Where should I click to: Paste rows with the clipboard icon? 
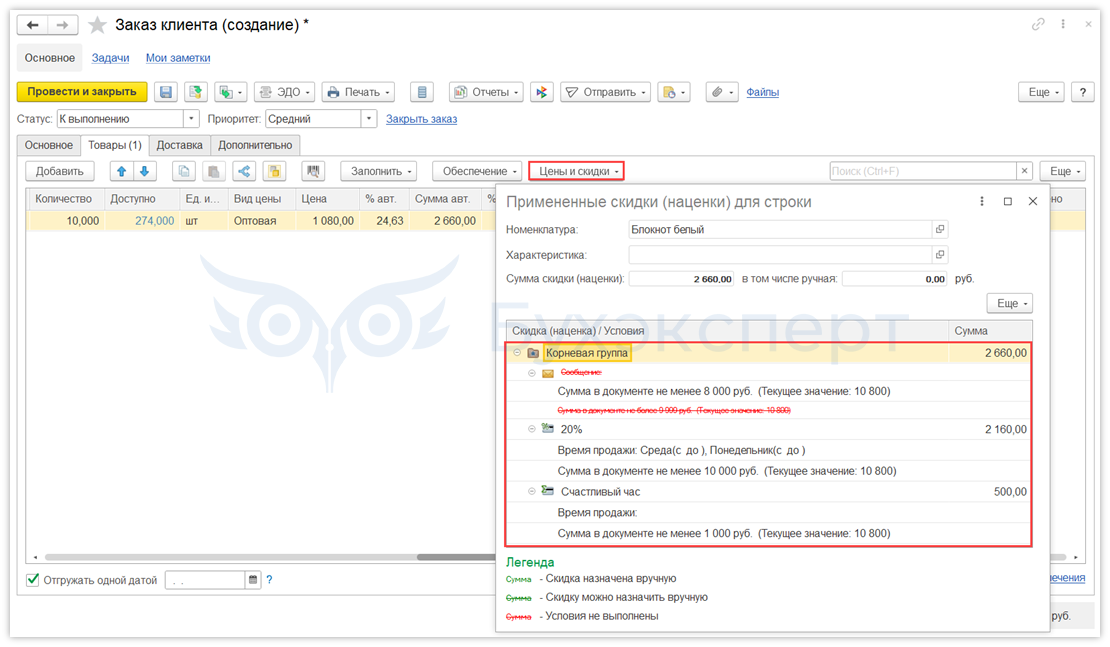pyautogui.click(x=214, y=171)
